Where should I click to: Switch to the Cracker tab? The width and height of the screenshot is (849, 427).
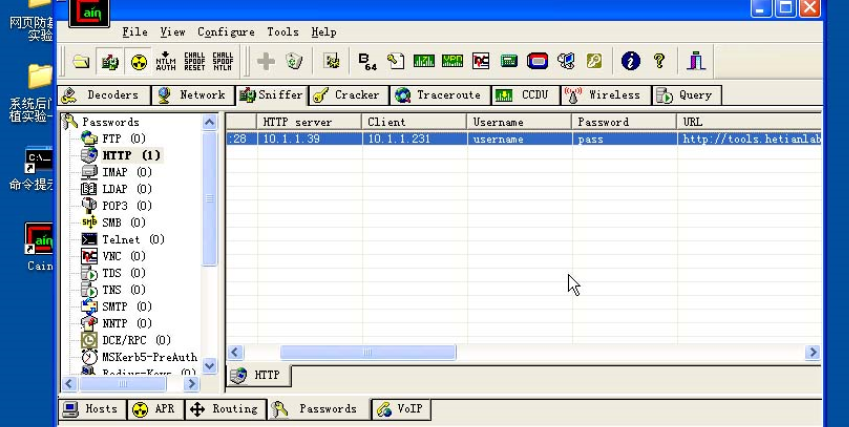[349, 95]
